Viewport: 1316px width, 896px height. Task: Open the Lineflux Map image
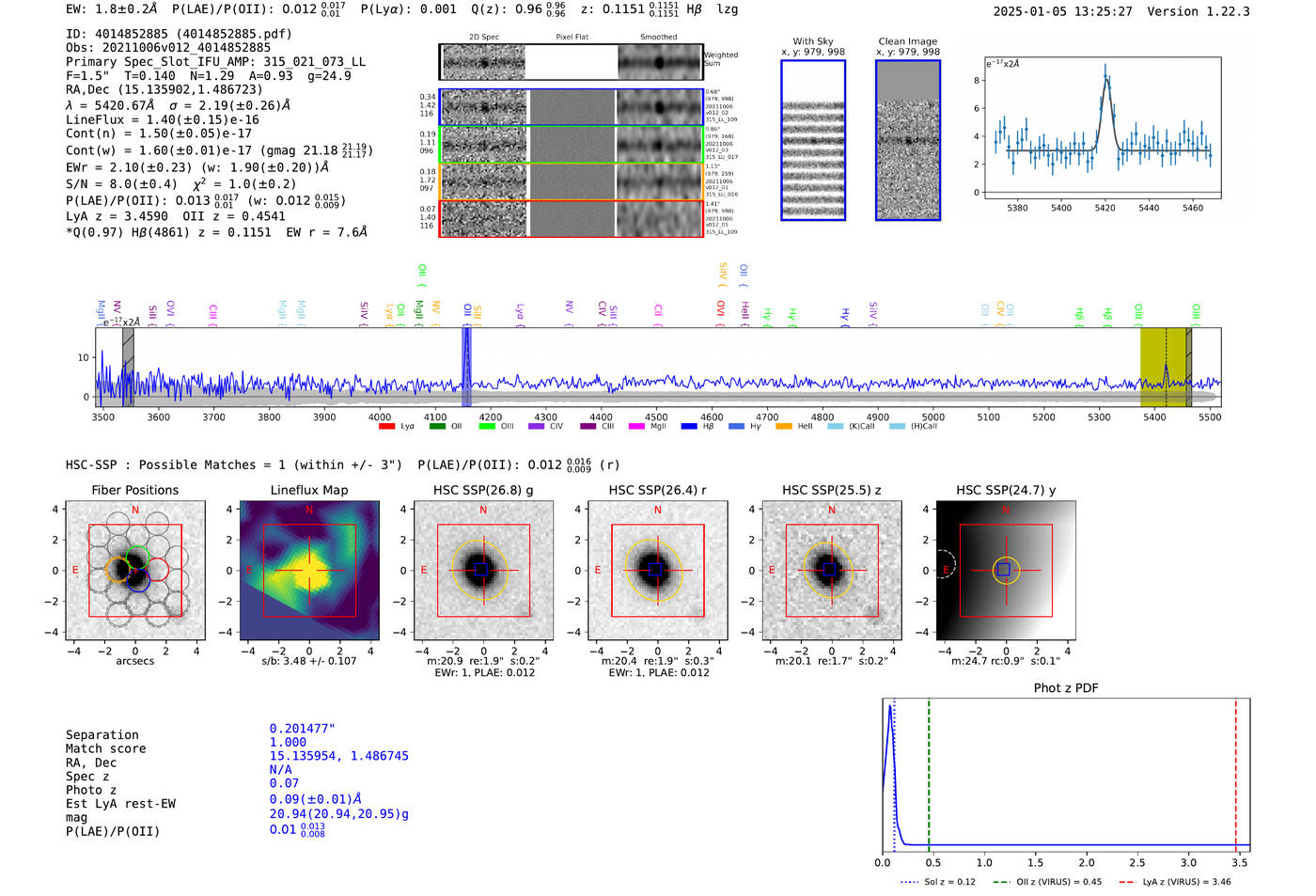point(309,570)
